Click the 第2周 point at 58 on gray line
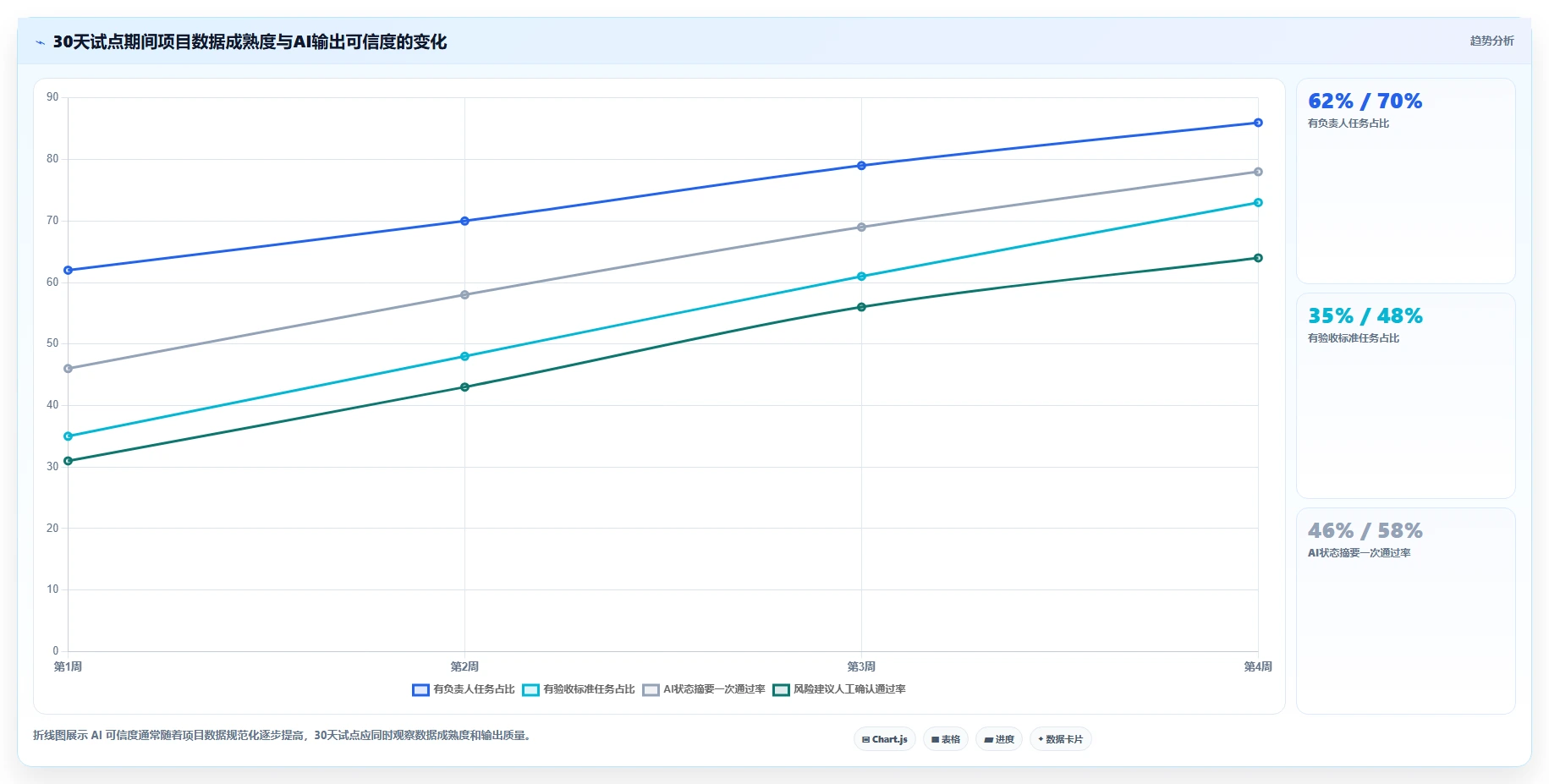The height and width of the screenshot is (784, 1549). click(464, 295)
